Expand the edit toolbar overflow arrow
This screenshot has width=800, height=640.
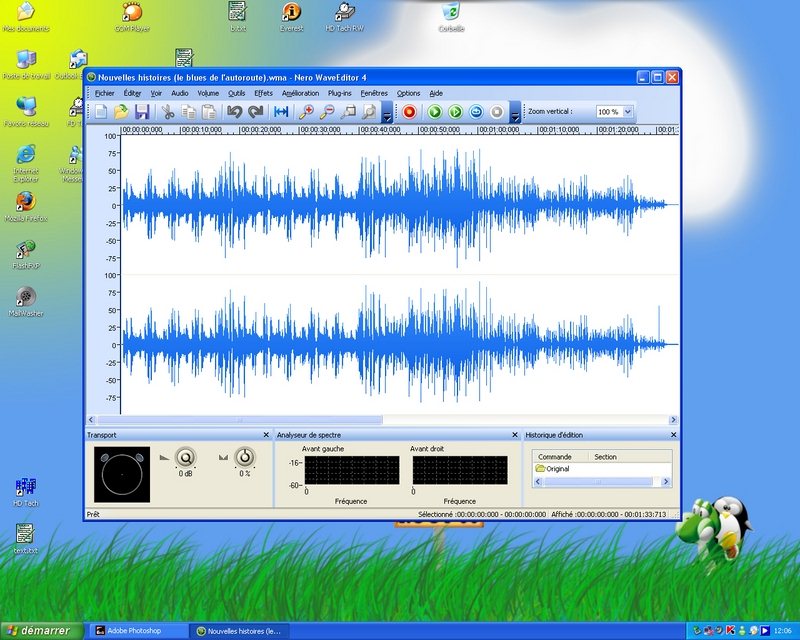coord(387,112)
